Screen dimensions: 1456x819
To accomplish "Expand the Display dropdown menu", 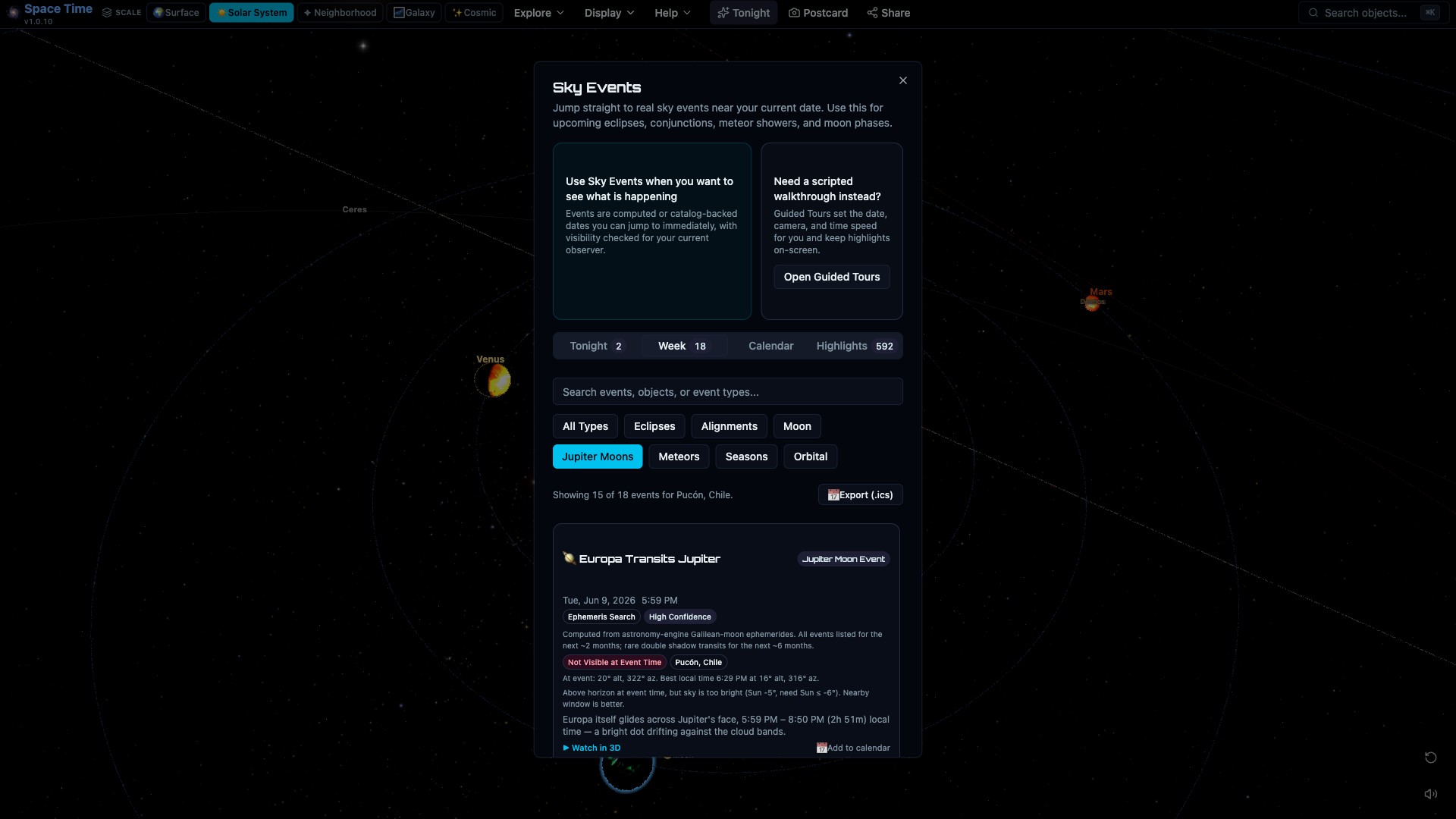I will click(x=609, y=13).
